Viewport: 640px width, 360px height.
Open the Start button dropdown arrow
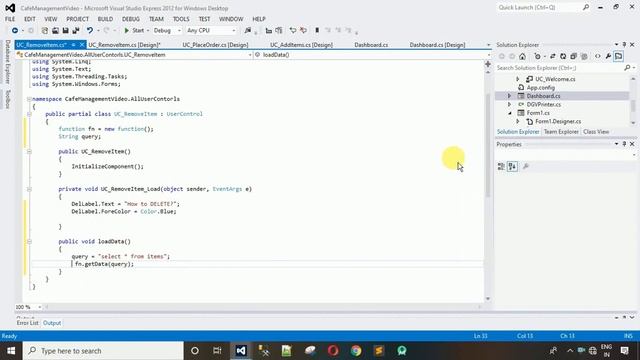148,31
